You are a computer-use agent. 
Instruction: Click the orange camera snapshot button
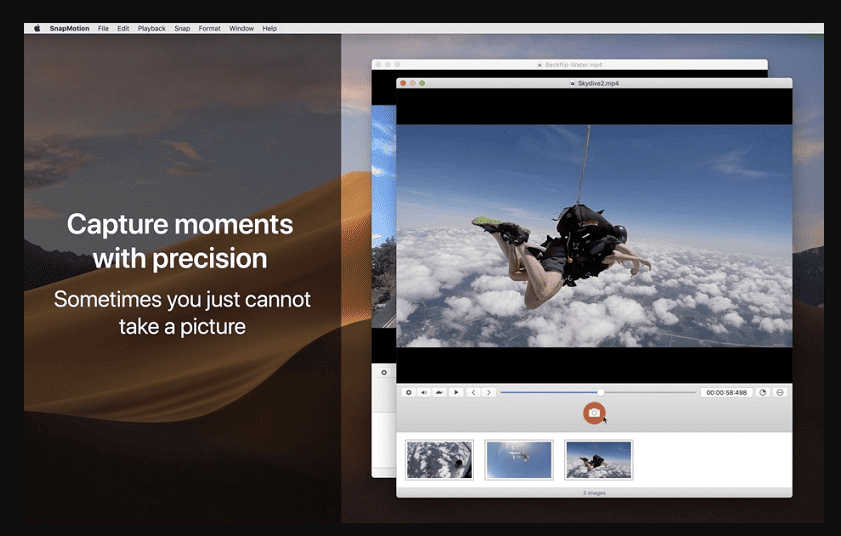click(594, 413)
